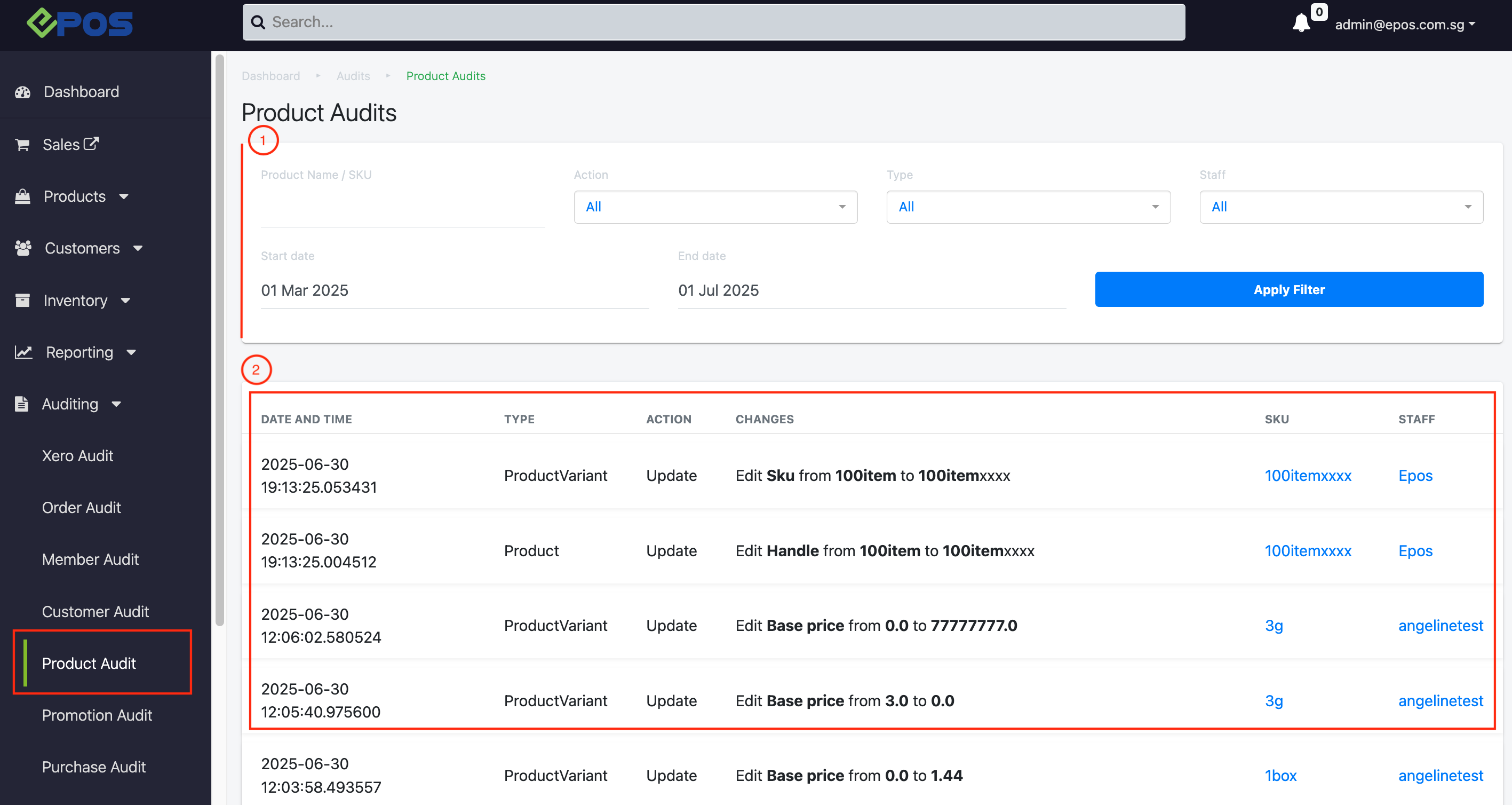Click the Inventory box icon
Viewport: 1512px width, 805px height.
point(23,301)
